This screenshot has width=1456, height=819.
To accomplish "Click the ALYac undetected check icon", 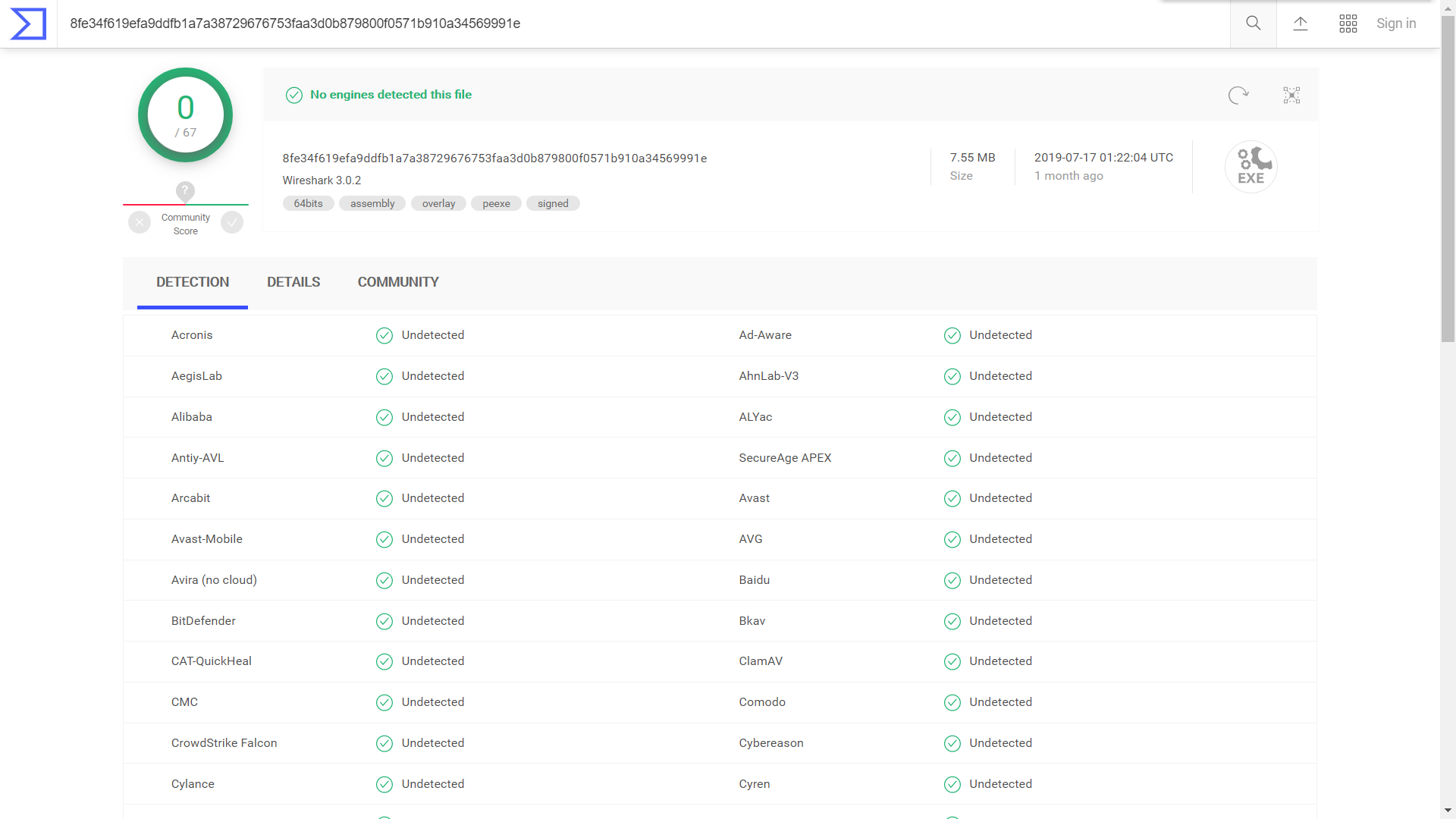I will pos(952,417).
